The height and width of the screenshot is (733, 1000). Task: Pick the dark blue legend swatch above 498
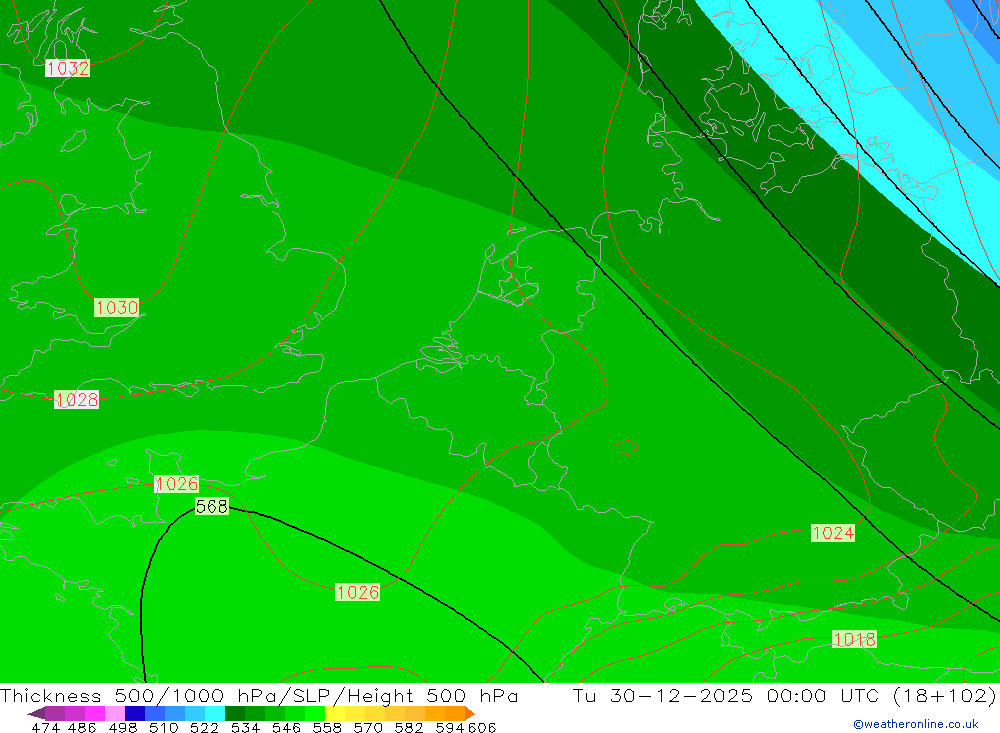click(x=135, y=713)
